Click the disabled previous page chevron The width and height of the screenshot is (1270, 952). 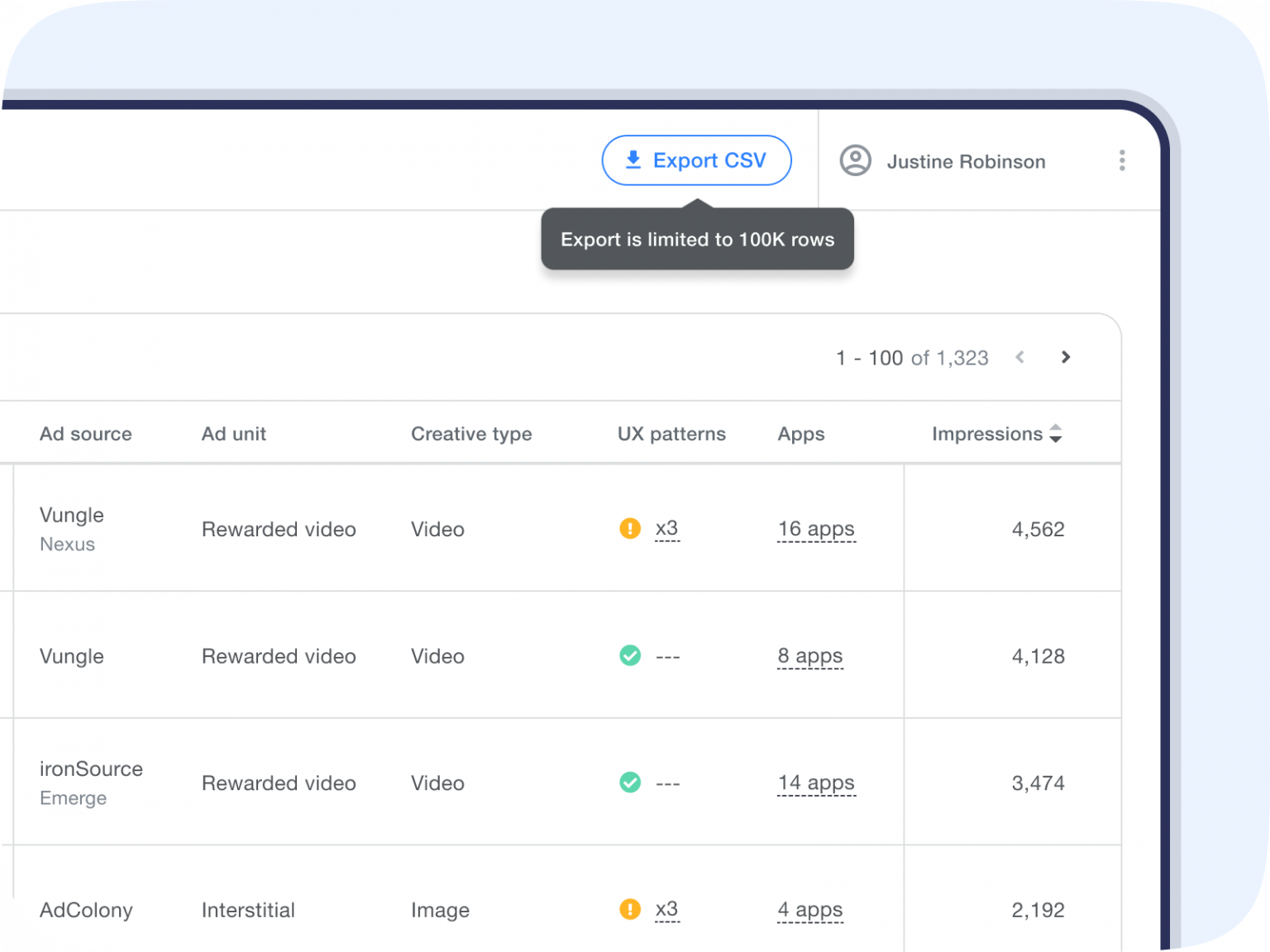1020,357
